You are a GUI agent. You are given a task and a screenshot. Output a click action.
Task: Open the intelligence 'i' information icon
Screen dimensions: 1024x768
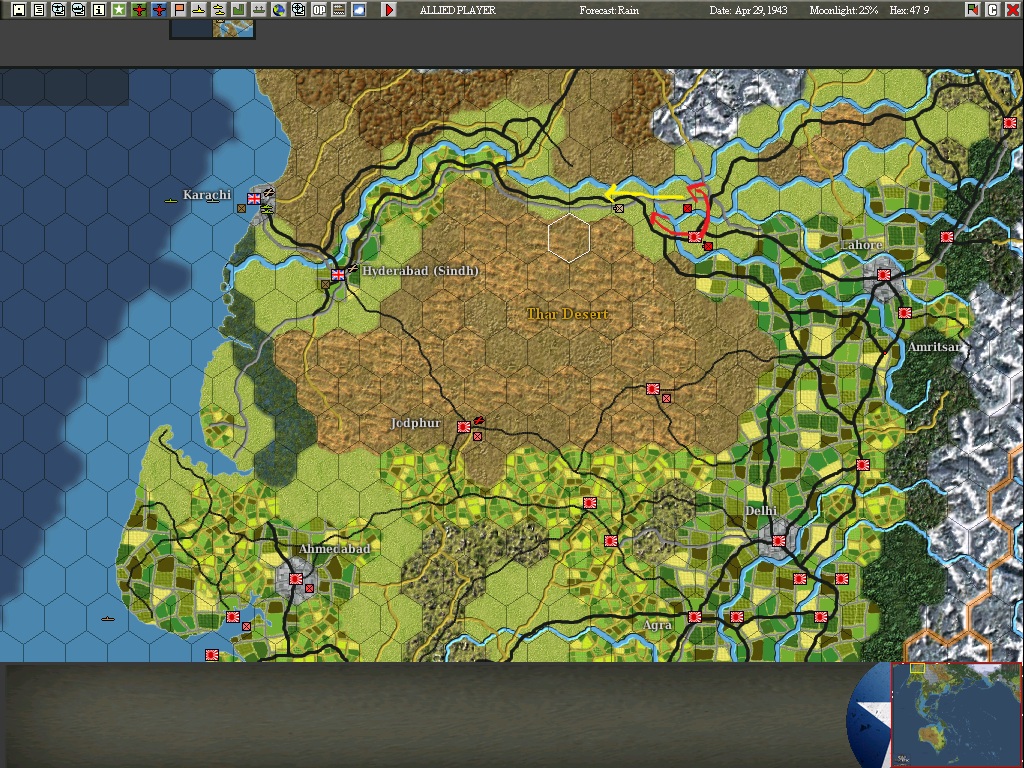click(x=99, y=10)
